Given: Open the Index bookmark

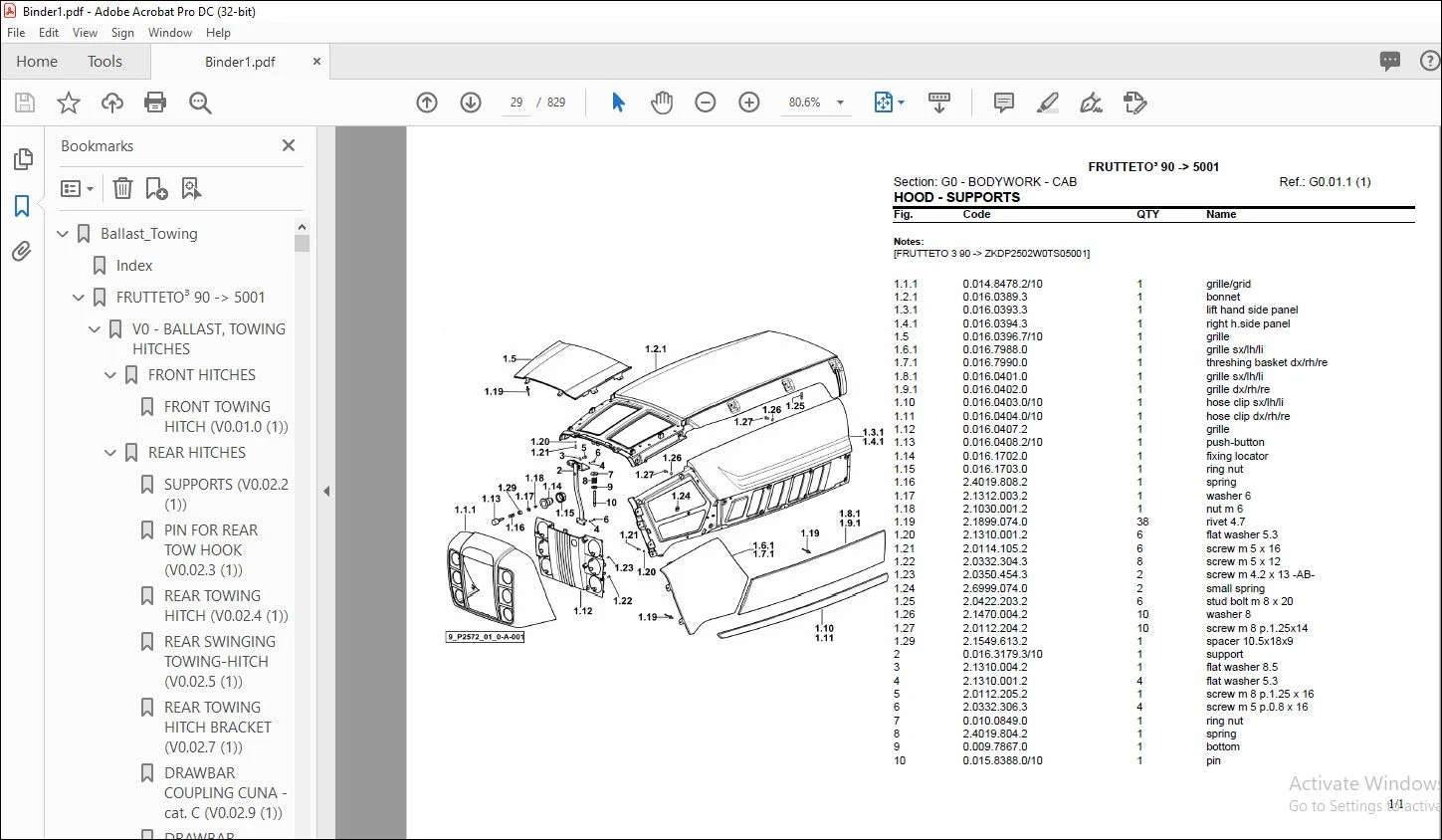Looking at the screenshot, I should (134, 266).
